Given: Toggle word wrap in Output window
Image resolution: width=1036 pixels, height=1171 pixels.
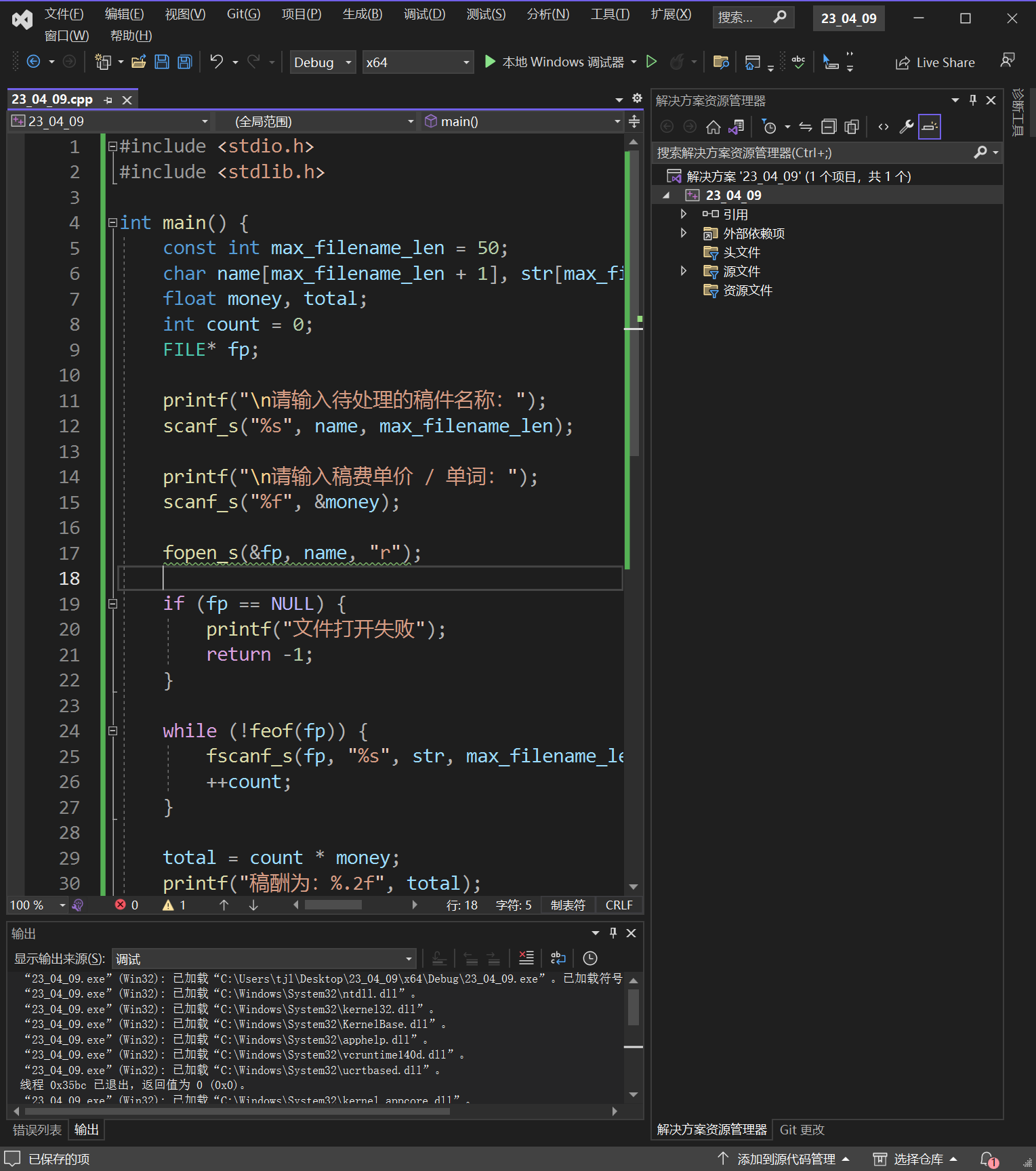Looking at the screenshot, I should click(x=558, y=958).
